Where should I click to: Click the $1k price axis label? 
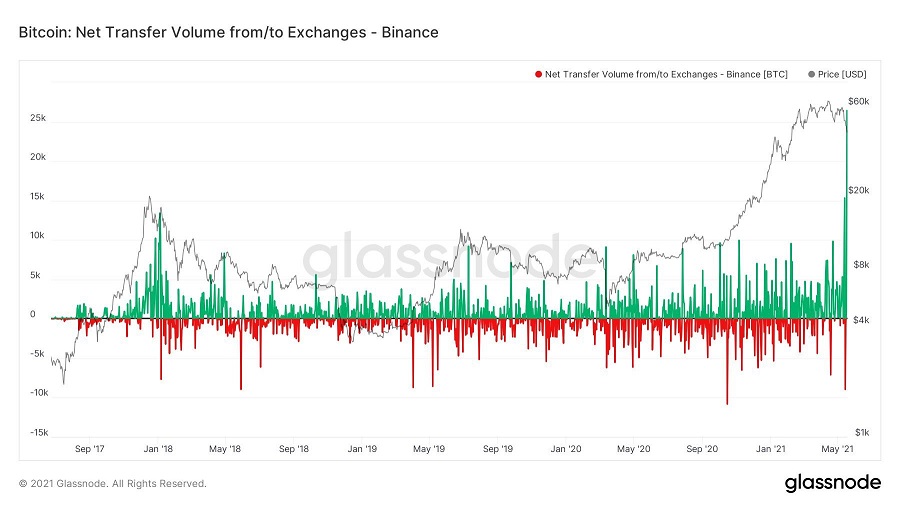coord(858,432)
